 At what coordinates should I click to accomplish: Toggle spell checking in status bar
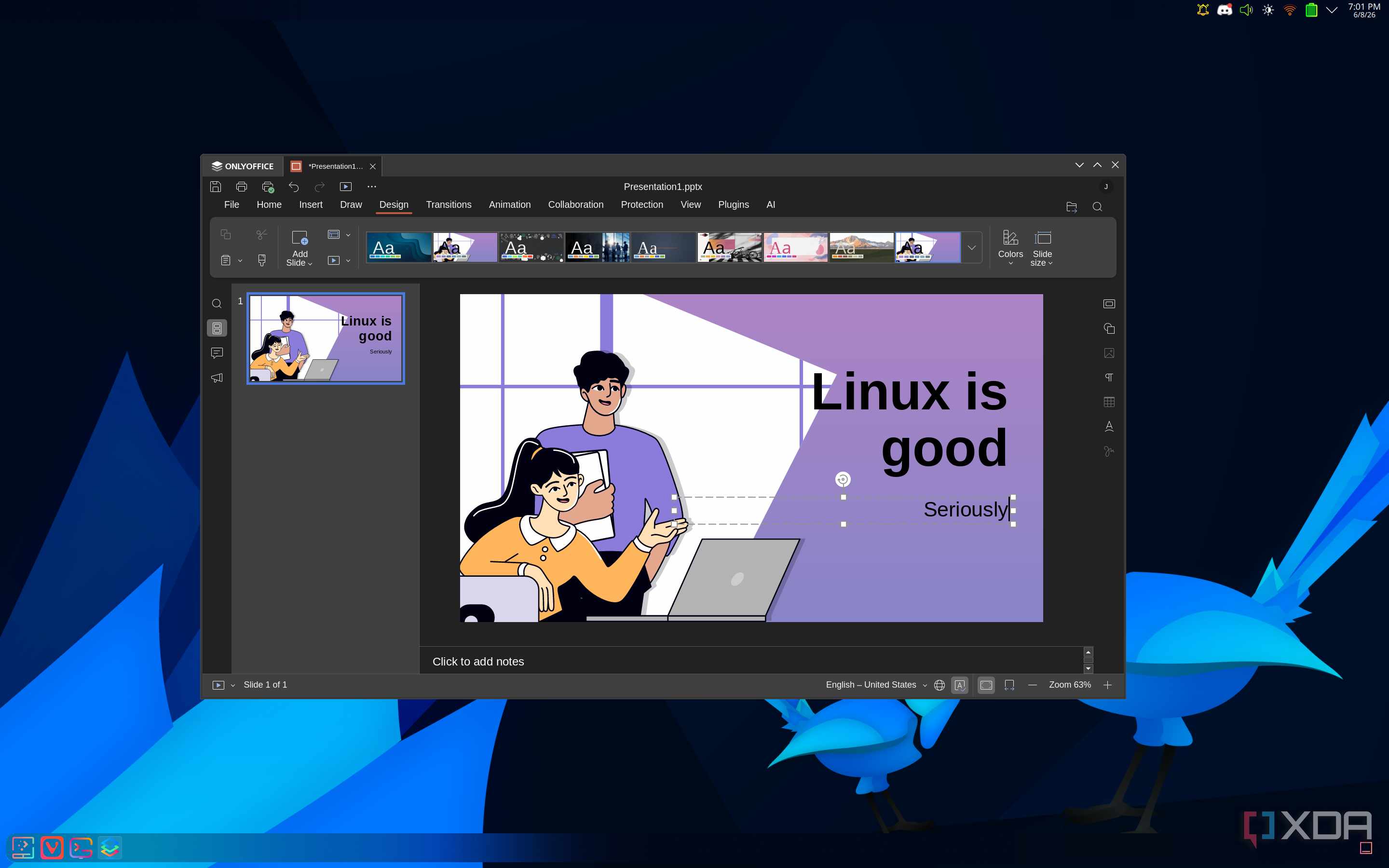pyautogui.click(x=960, y=685)
